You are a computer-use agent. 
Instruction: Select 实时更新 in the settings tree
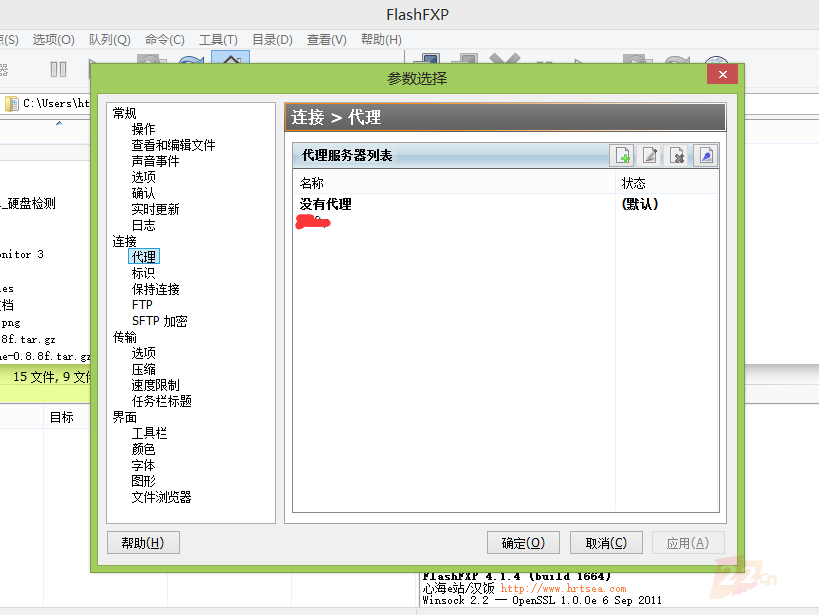[x=155, y=210]
